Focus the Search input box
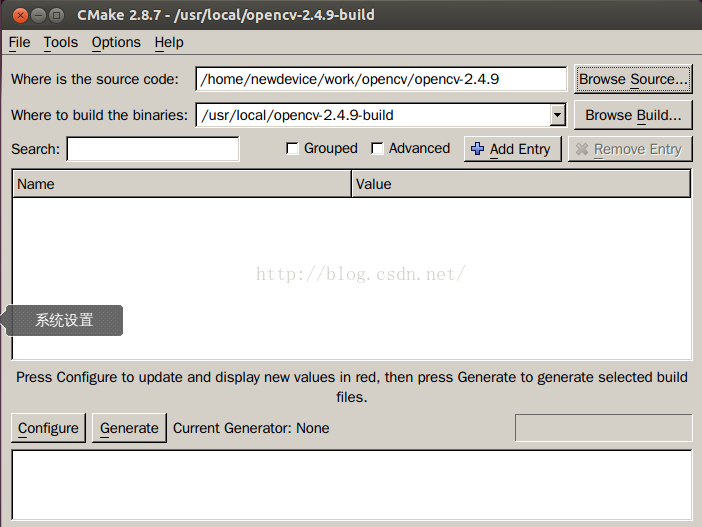The width and height of the screenshot is (702, 527). pos(153,149)
